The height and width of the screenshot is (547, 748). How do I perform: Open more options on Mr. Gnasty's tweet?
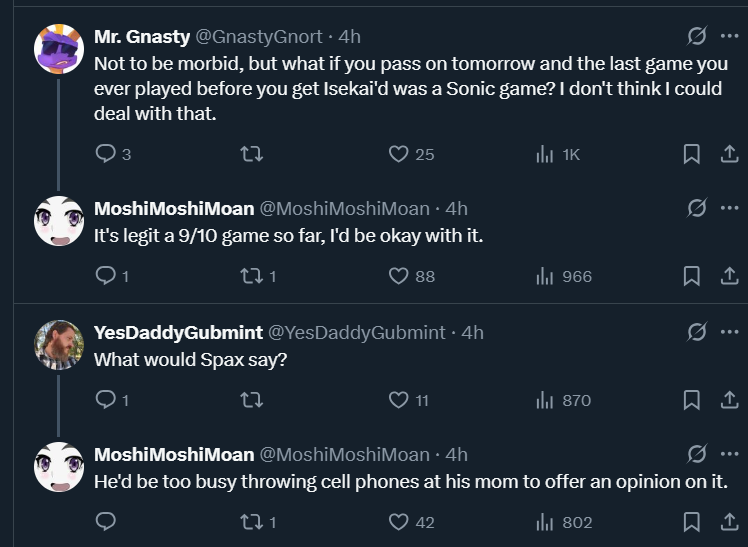tap(729, 37)
